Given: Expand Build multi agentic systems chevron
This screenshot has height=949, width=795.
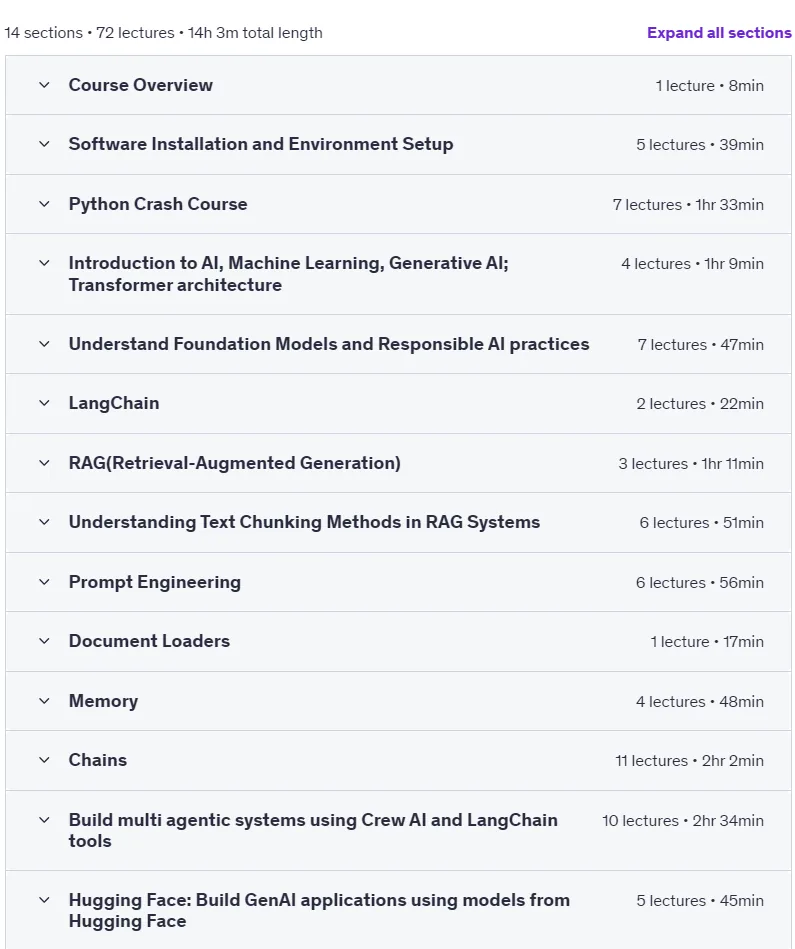Looking at the screenshot, I should point(44,820).
